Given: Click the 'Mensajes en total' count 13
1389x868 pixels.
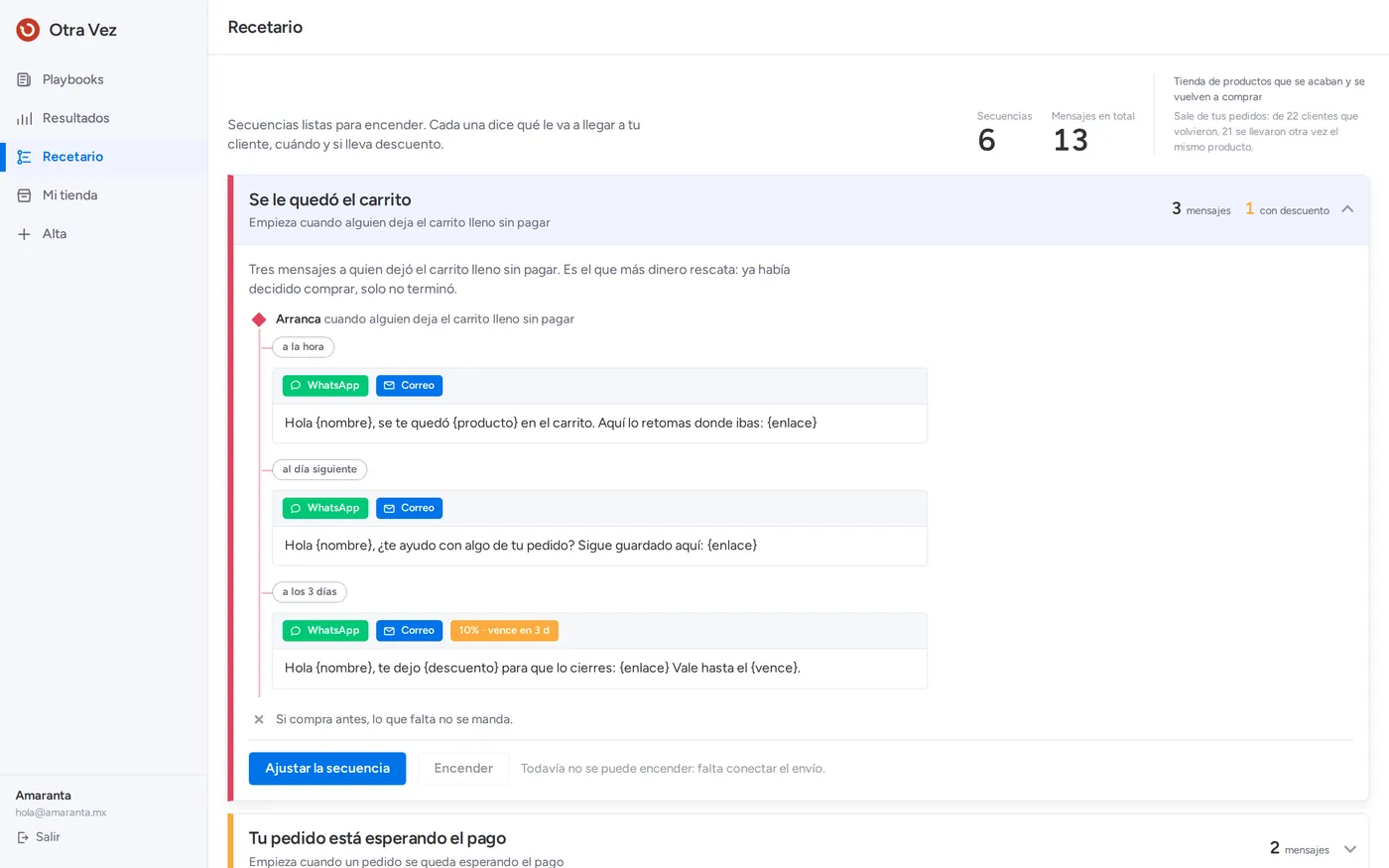Looking at the screenshot, I should point(1071,141).
